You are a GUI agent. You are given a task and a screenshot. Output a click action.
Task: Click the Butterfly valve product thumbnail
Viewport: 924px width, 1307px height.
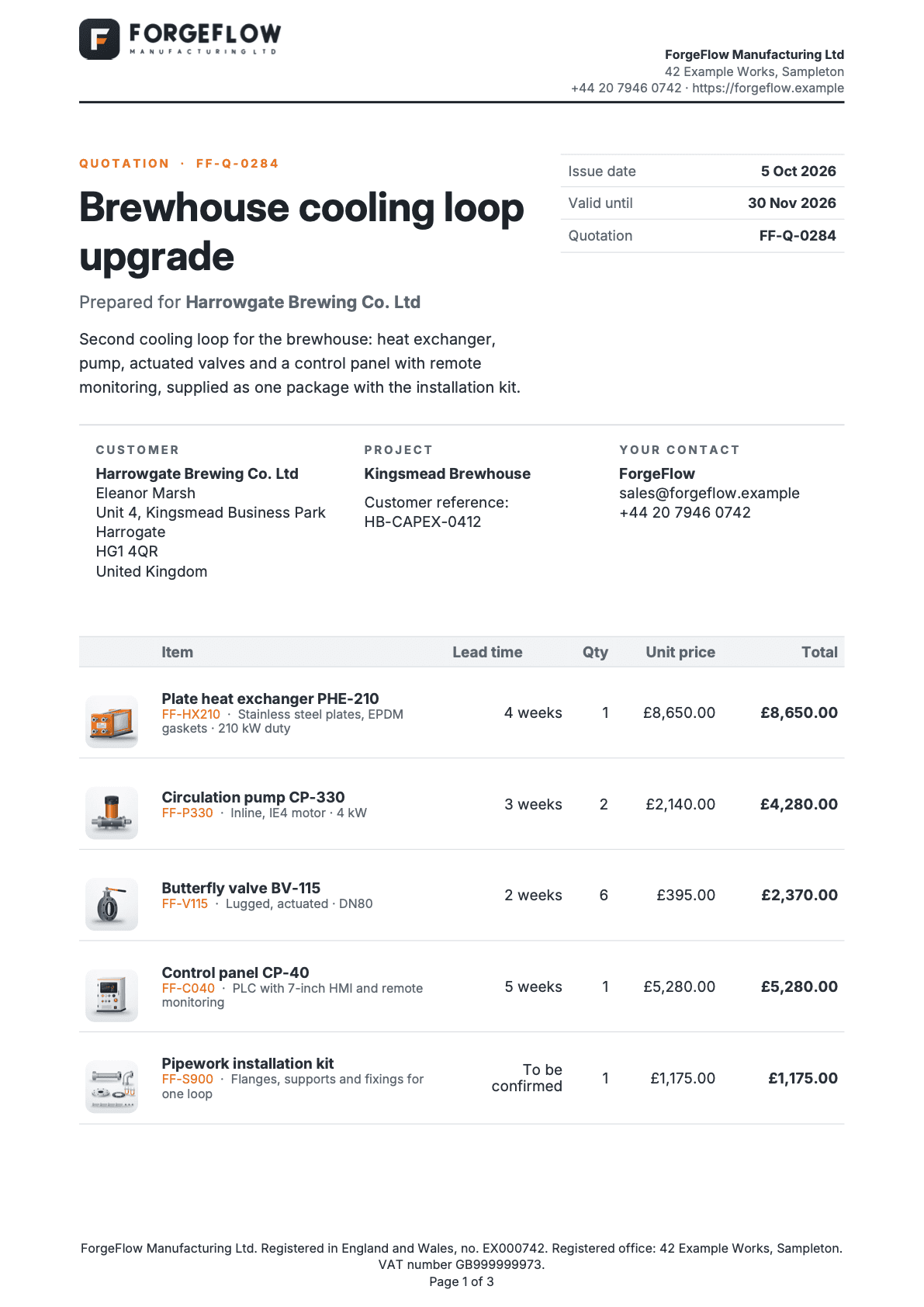(112, 903)
